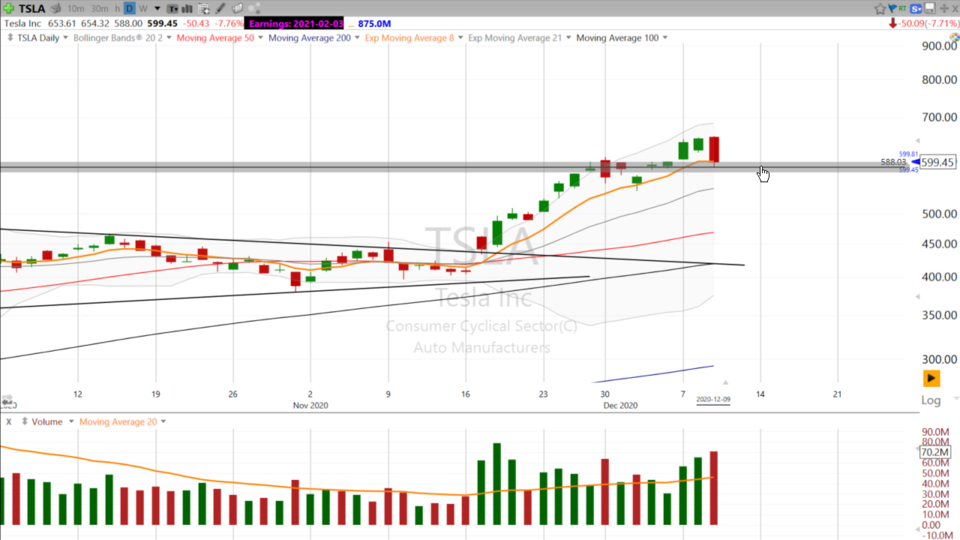Click the green RT realtime indicator
Image resolution: width=960 pixels, height=540 pixels.
coord(902,8)
